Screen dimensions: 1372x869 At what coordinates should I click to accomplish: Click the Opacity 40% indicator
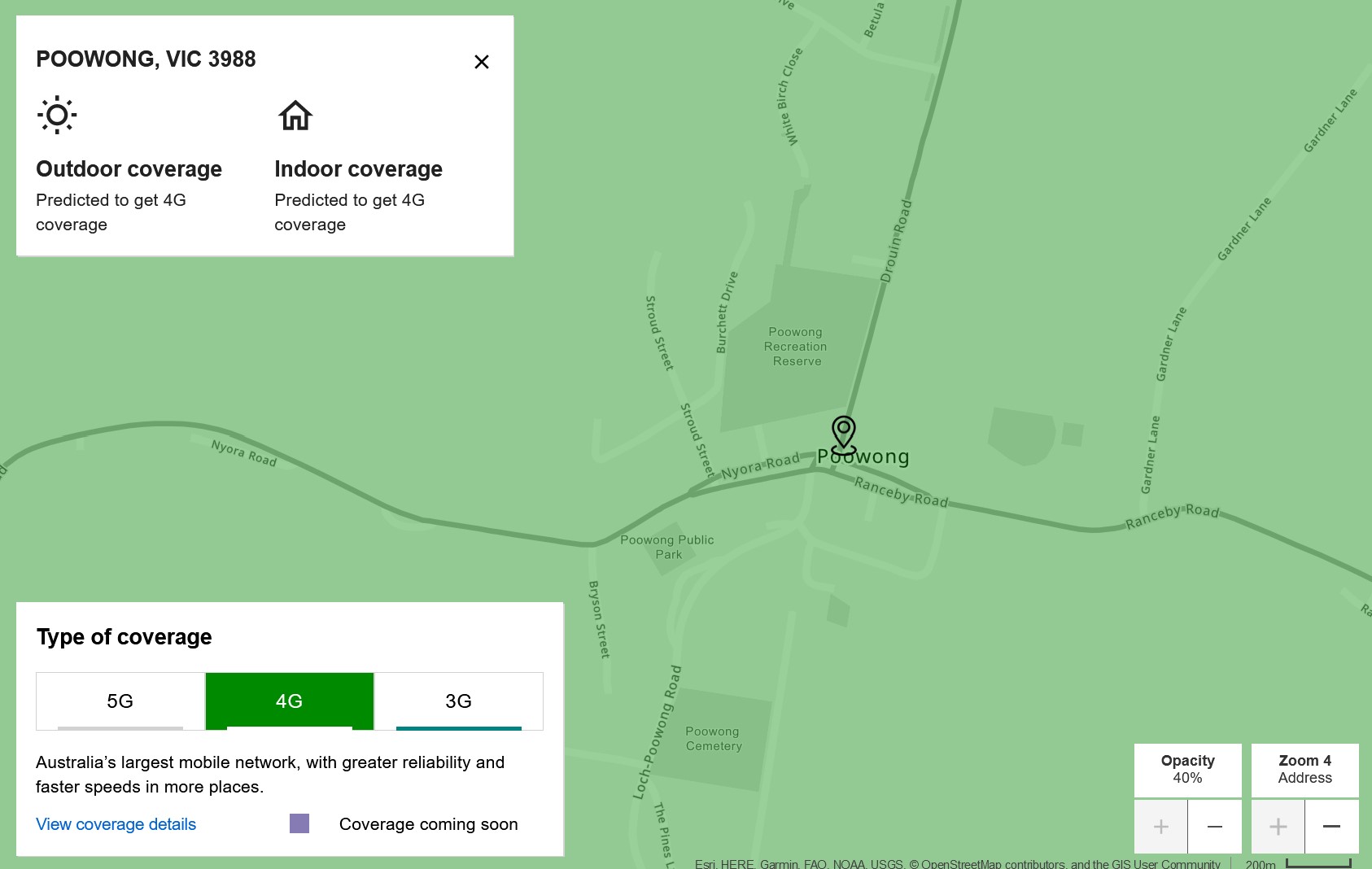click(x=1187, y=769)
